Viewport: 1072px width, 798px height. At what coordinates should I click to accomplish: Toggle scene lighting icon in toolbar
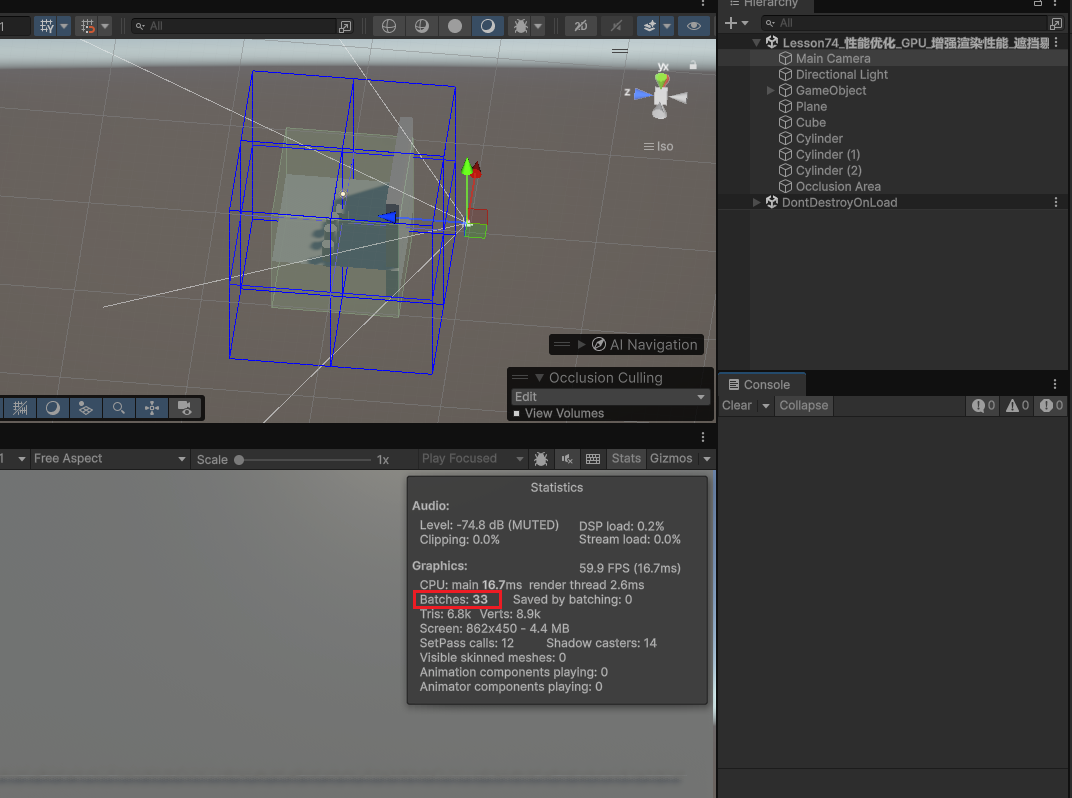618,26
